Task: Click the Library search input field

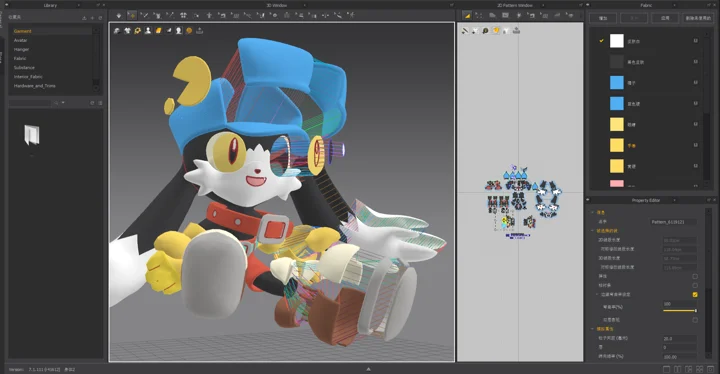Action: pyautogui.click(x=30, y=103)
